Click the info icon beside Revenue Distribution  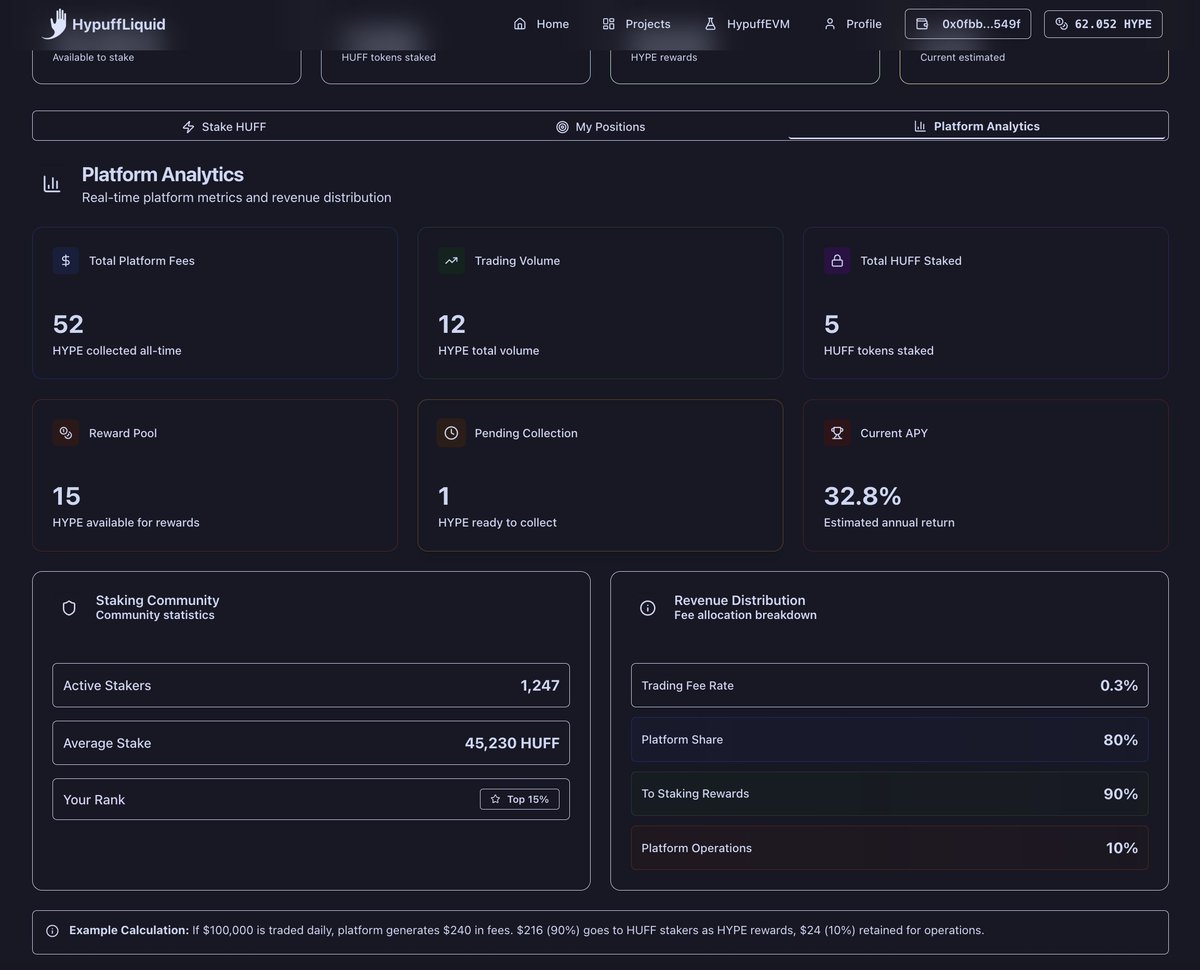pos(648,608)
